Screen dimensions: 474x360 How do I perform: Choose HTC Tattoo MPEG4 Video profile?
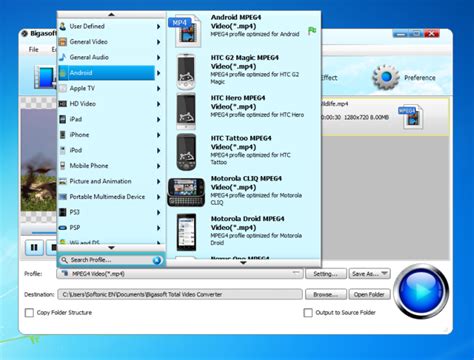point(244,152)
